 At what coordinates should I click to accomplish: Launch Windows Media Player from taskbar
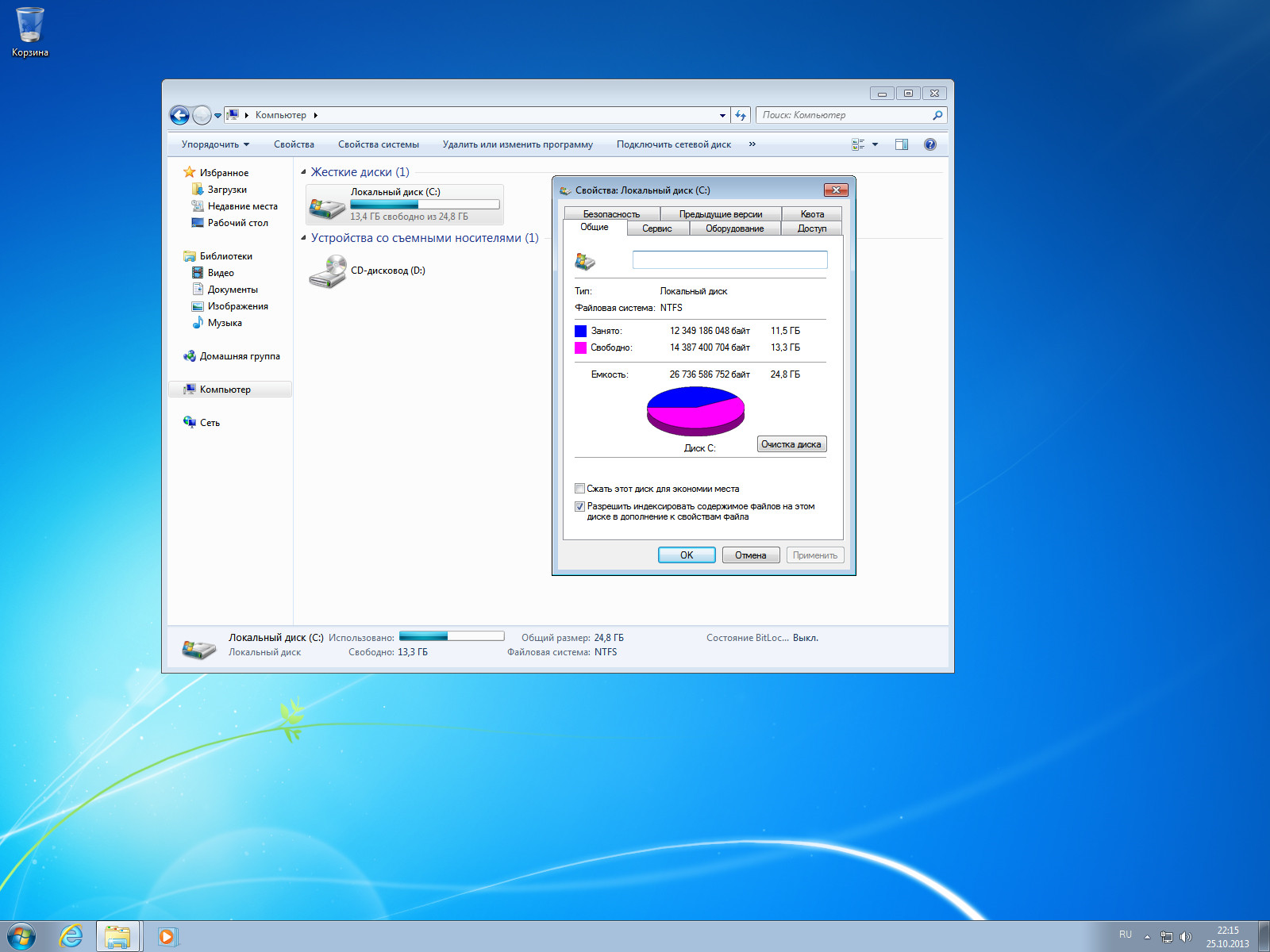(x=167, y=936)
